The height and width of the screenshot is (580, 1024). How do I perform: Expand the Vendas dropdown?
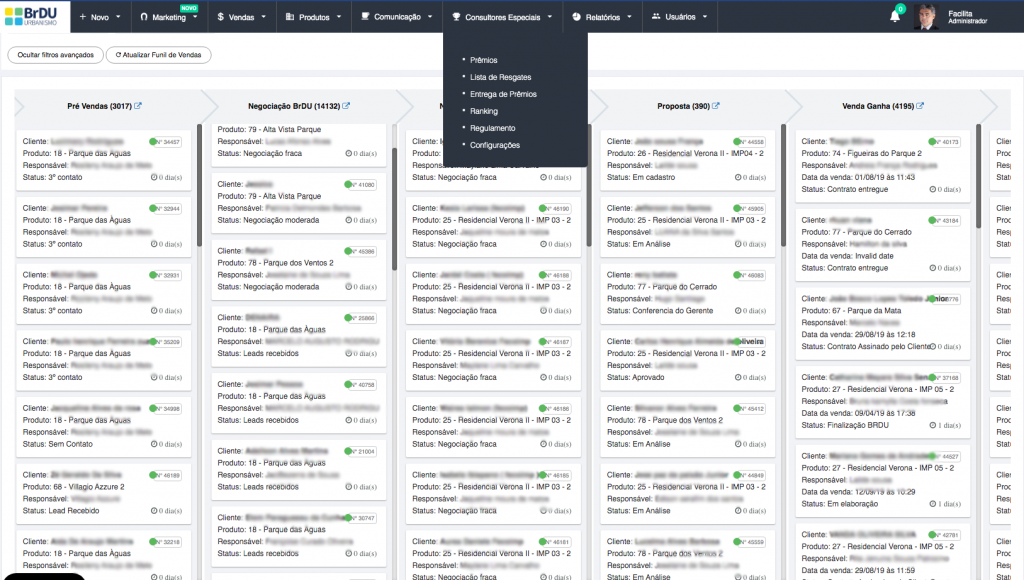(x=241, y=17)
